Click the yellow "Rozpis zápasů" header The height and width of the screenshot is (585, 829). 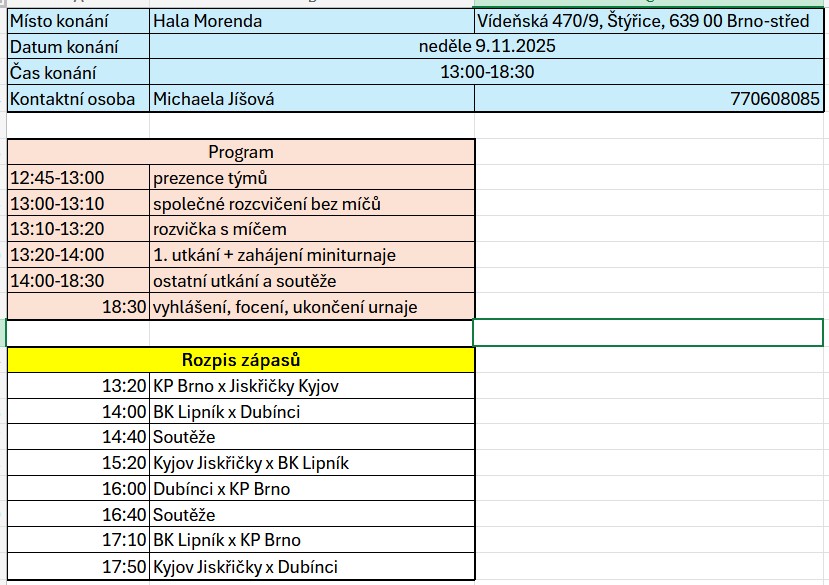pos(240,360)
